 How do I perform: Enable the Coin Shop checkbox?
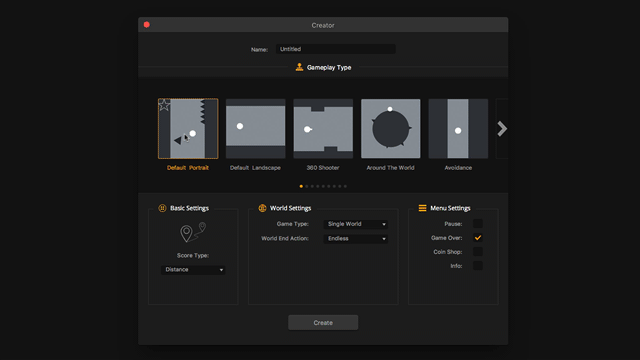point(478,252)
